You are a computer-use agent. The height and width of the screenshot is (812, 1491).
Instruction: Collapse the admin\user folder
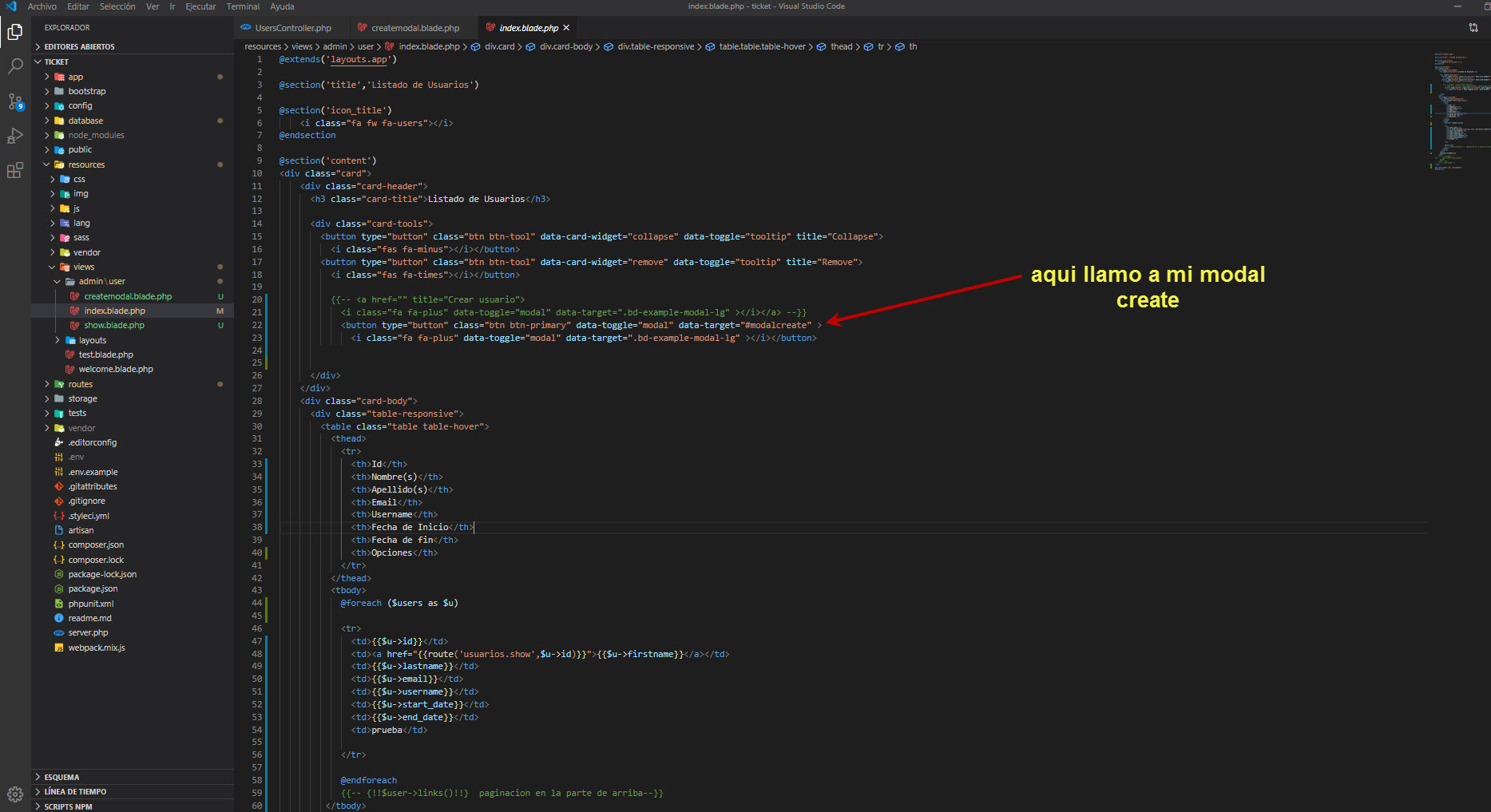[x=133, y=281]
